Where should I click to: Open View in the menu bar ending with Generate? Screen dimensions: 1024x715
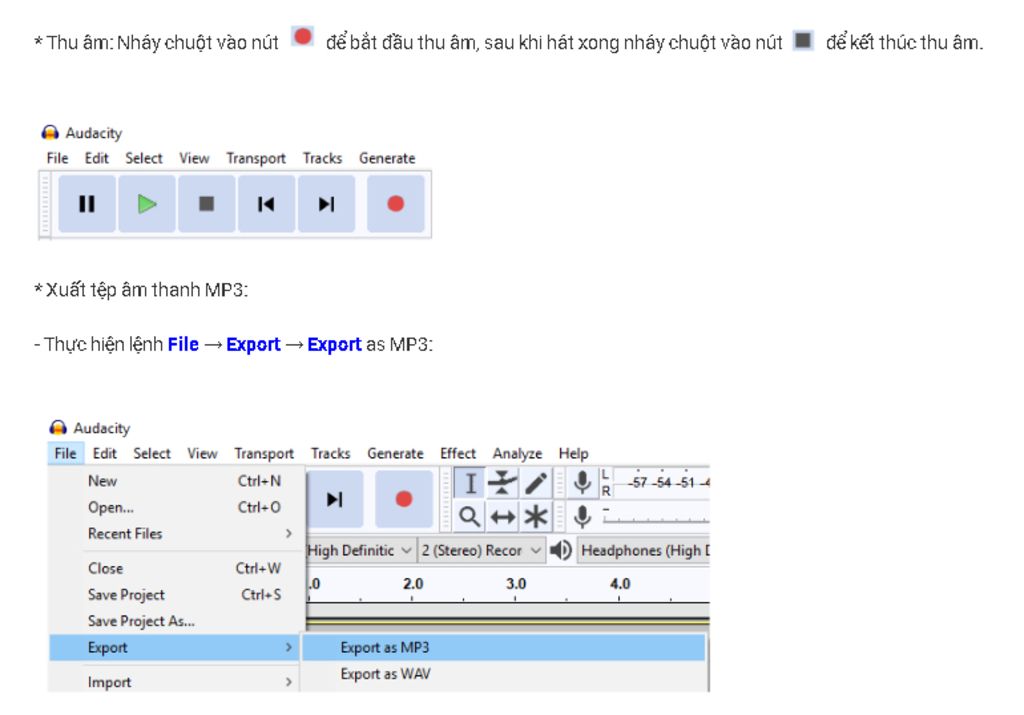(x=194, y=158)
